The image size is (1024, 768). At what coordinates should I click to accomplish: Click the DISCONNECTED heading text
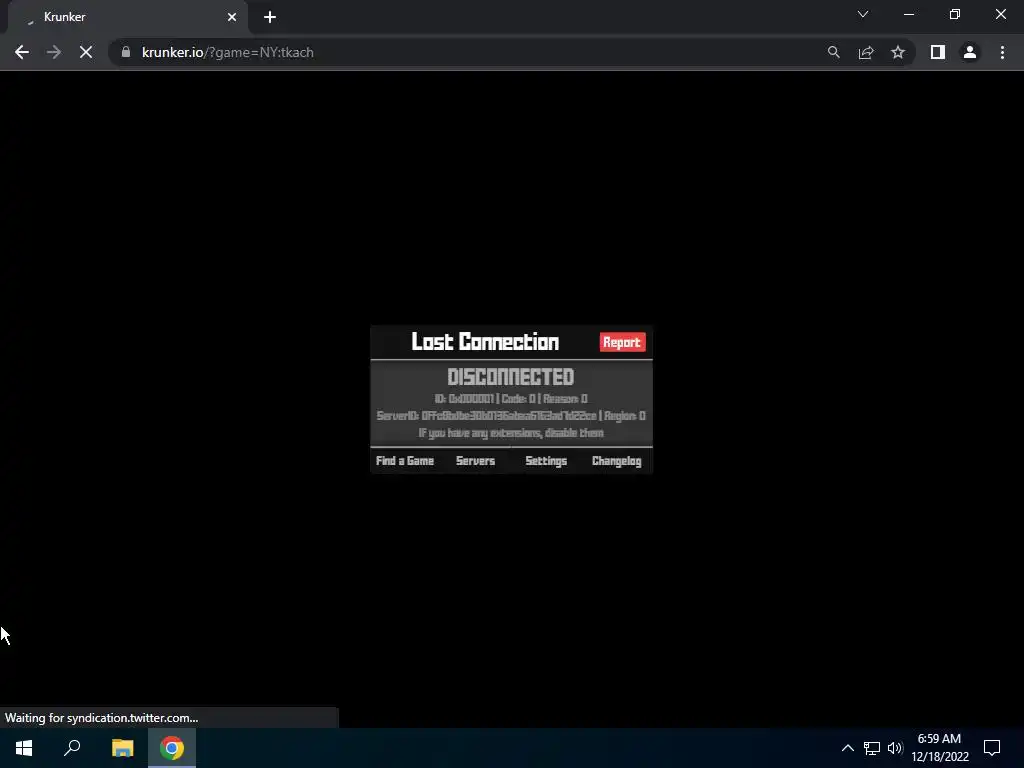point(511,377)
